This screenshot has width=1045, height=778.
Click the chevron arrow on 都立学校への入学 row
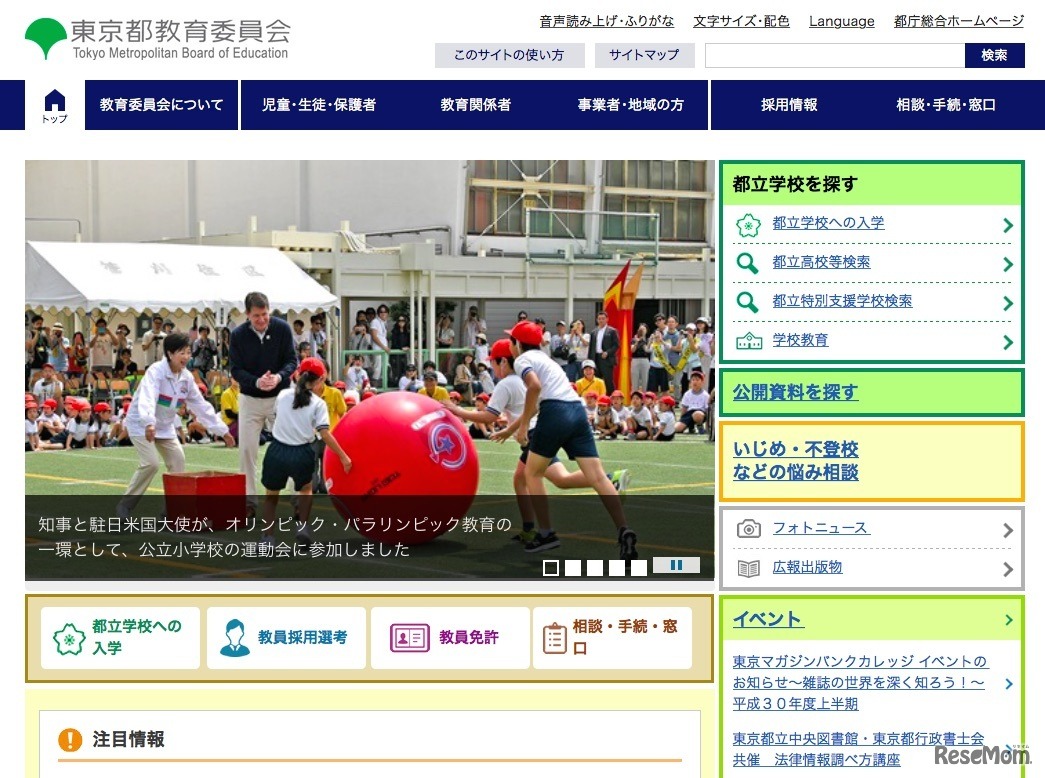[1008, 225]
